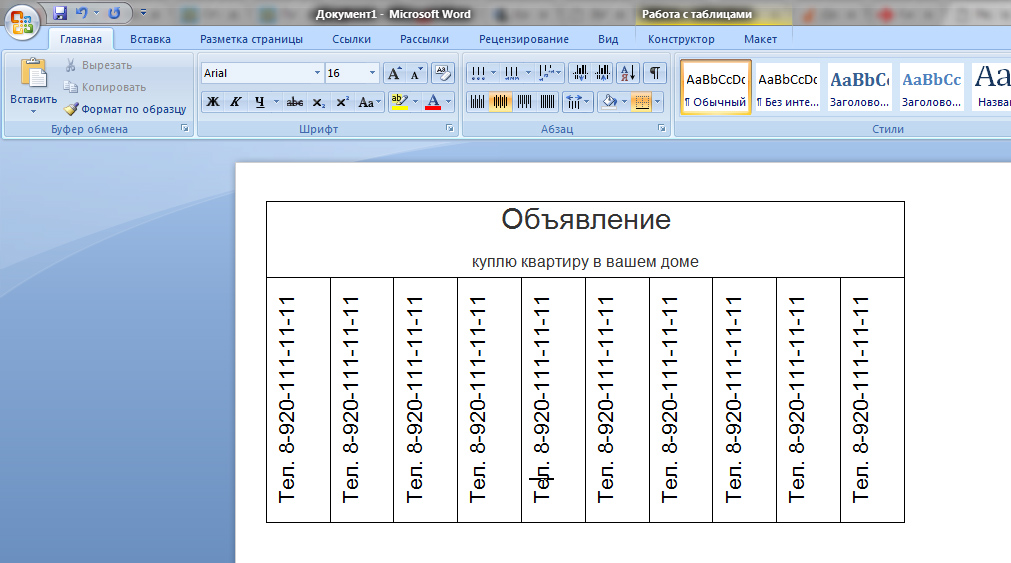Viewport: 1011px width, 563px height.
Task: Click the Объявление heading in the table
Action: point(585,219)
